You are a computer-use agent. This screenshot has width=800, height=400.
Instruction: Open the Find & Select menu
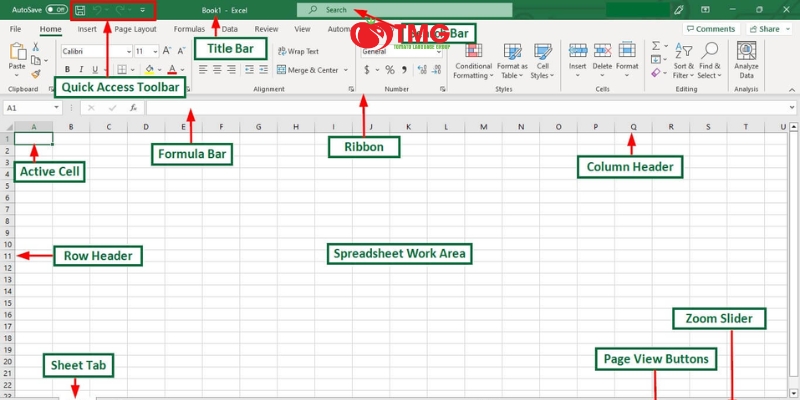pos(710,61)
